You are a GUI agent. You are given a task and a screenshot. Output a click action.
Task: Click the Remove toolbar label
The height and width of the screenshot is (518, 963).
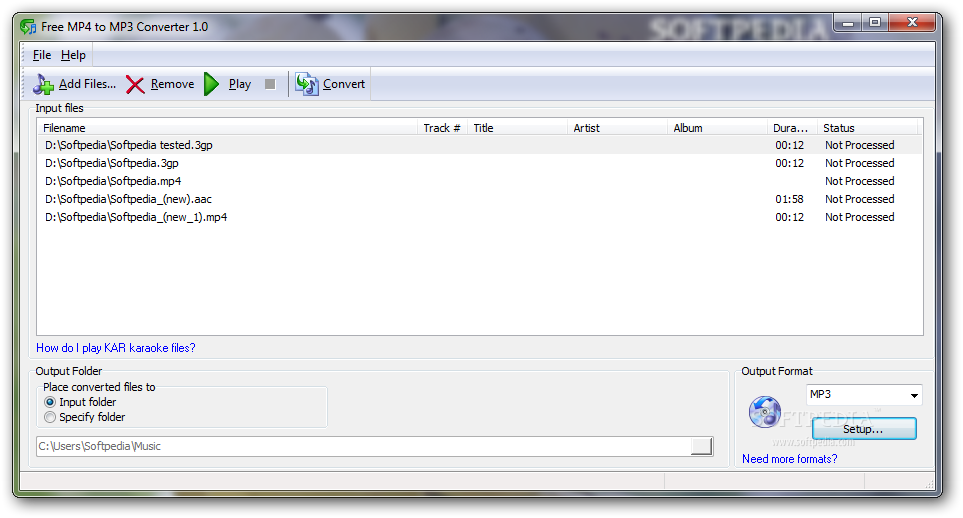click(x=172, y=84)
